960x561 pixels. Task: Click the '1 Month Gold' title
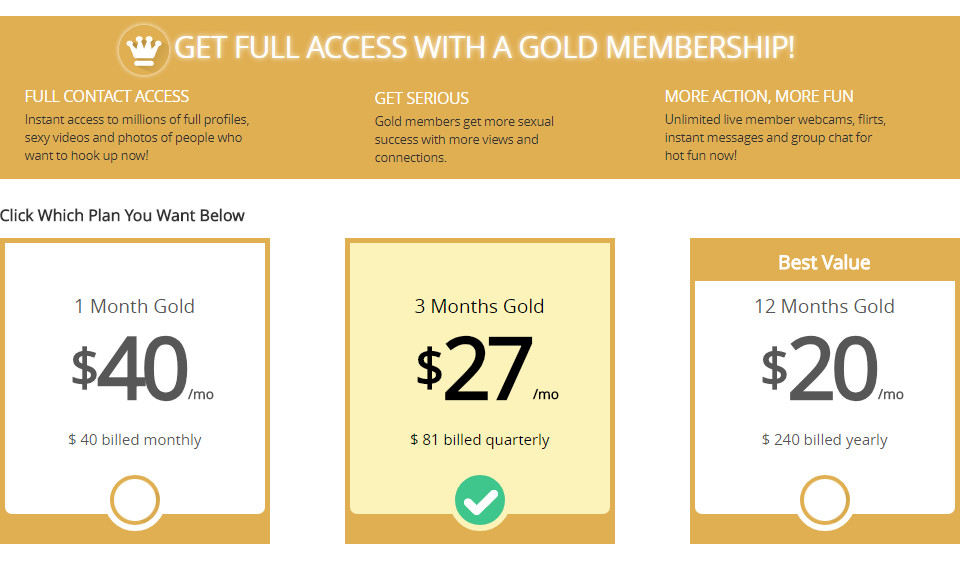135,306
